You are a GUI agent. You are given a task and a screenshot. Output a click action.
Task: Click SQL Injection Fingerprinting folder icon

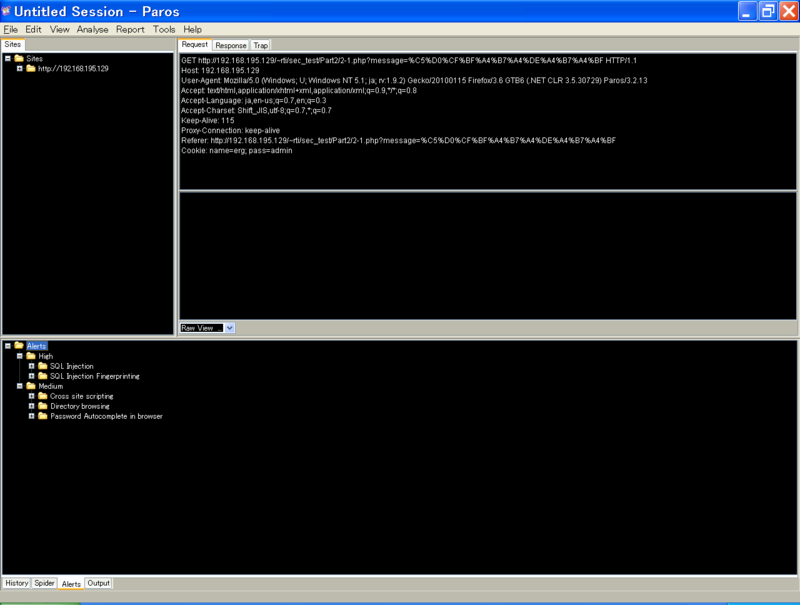[x=43, y=376]
